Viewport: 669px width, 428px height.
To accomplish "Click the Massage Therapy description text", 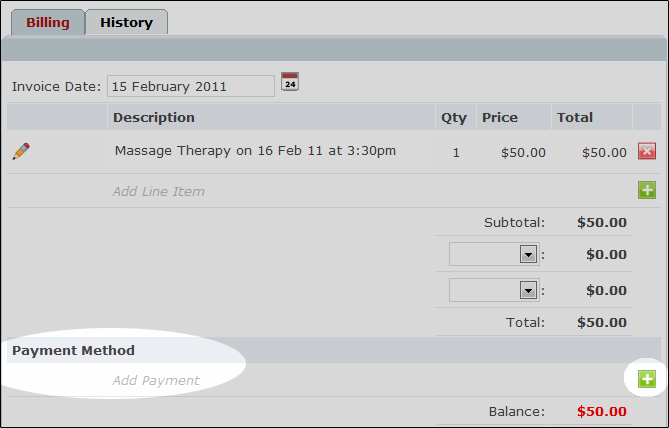I will point(255,151).
